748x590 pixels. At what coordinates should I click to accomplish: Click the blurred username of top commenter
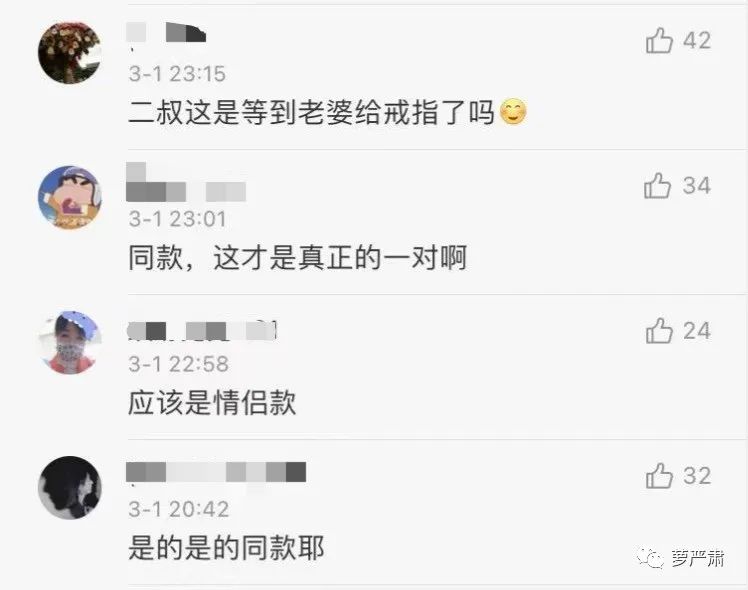click(x=166, y=32)
